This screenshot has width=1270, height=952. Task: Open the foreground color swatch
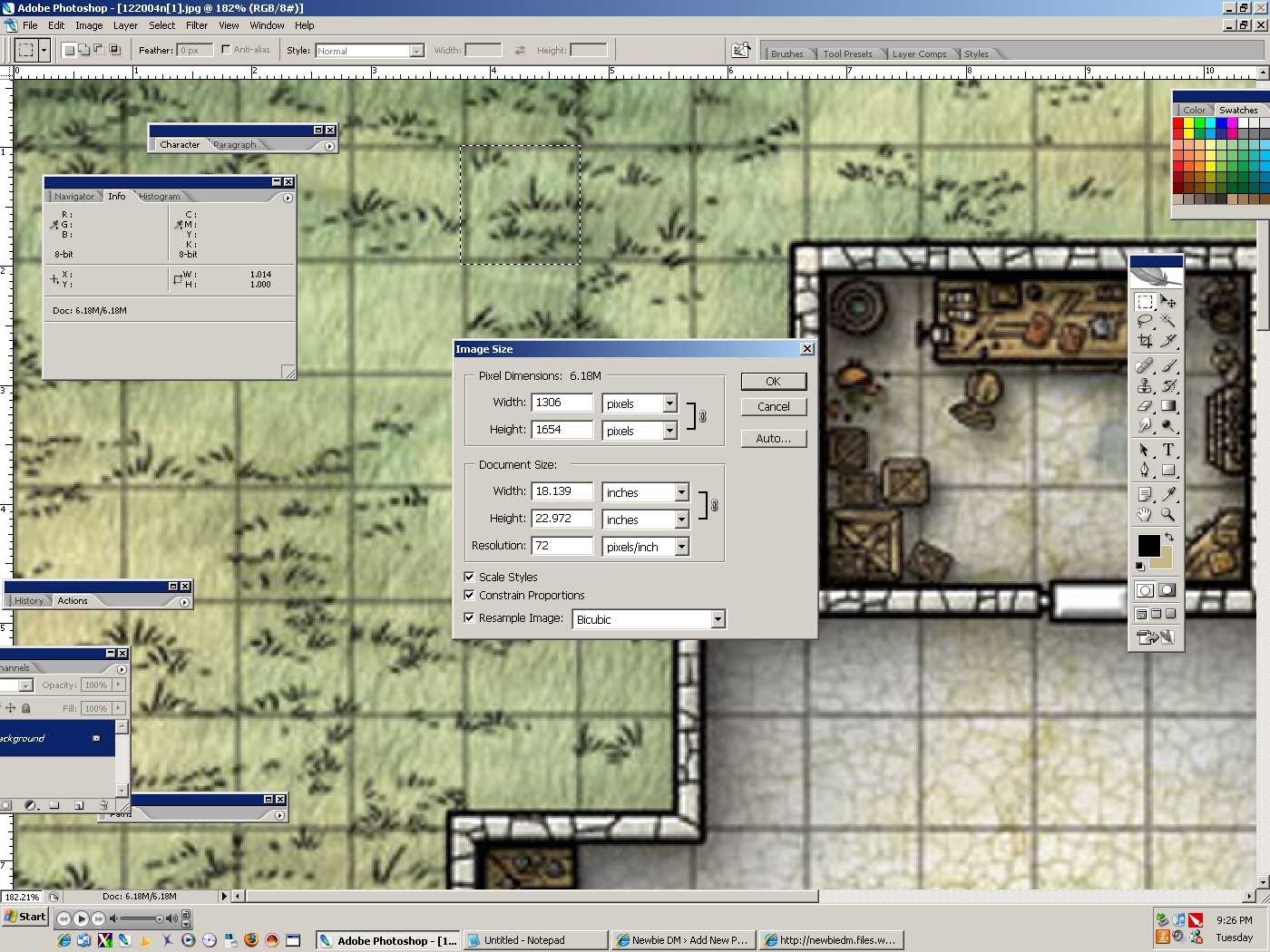click(x=1148, y=545)
